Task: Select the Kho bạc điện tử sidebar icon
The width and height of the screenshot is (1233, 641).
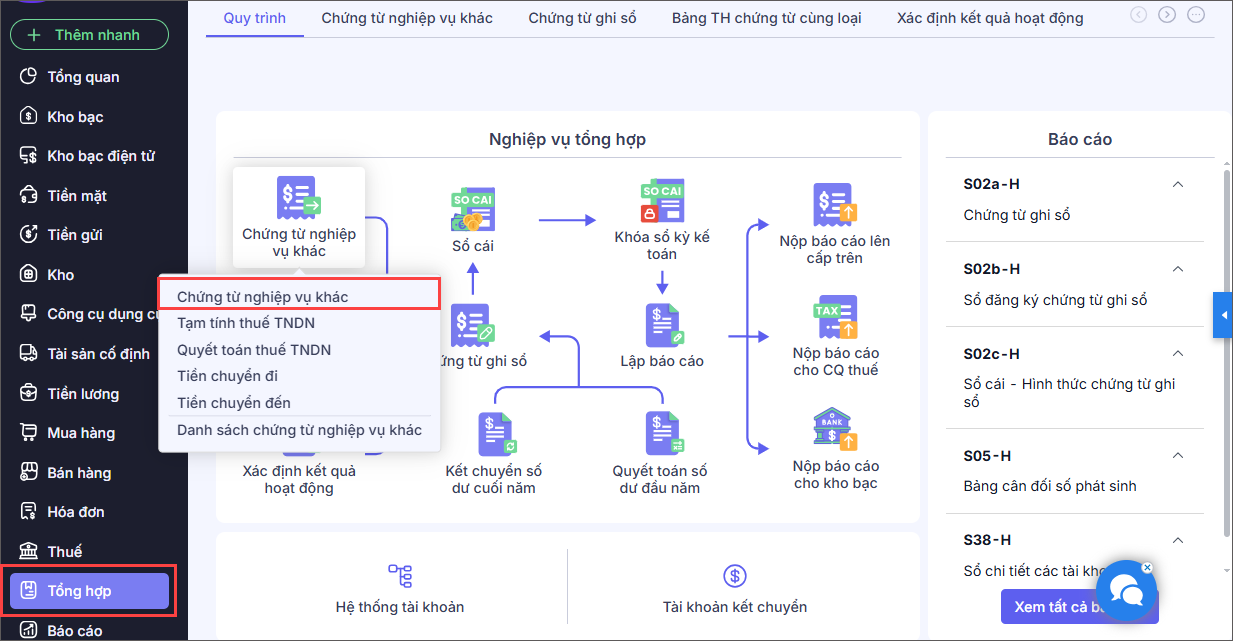Action: 29,156
